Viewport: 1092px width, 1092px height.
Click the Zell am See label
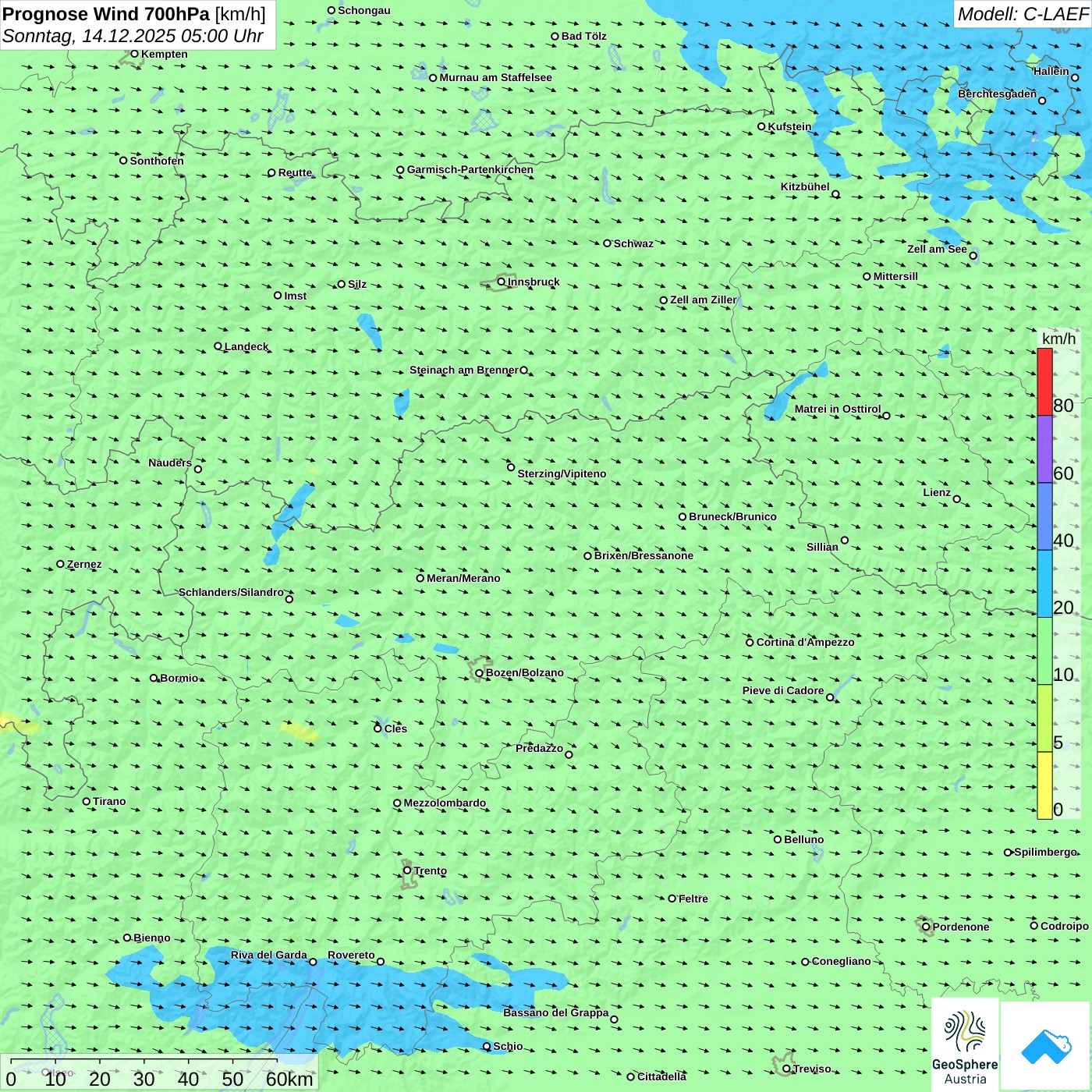(937, 249)
